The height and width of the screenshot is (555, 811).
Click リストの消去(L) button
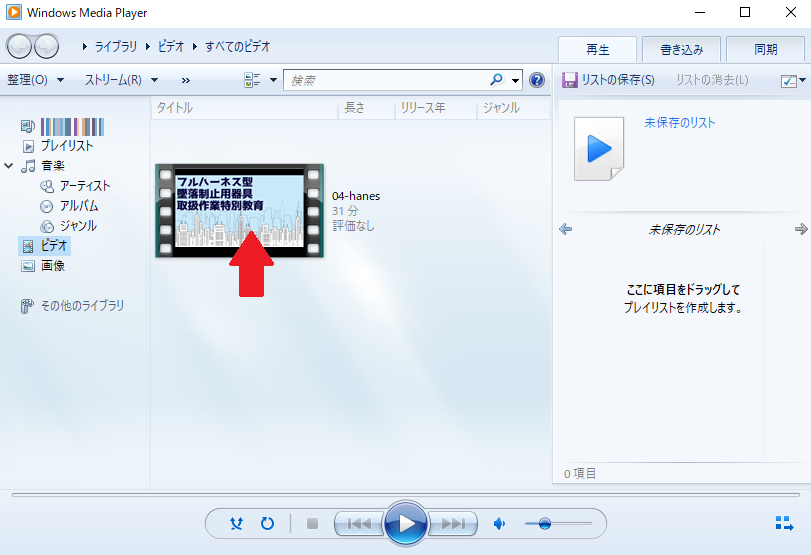tap(712, 80)
